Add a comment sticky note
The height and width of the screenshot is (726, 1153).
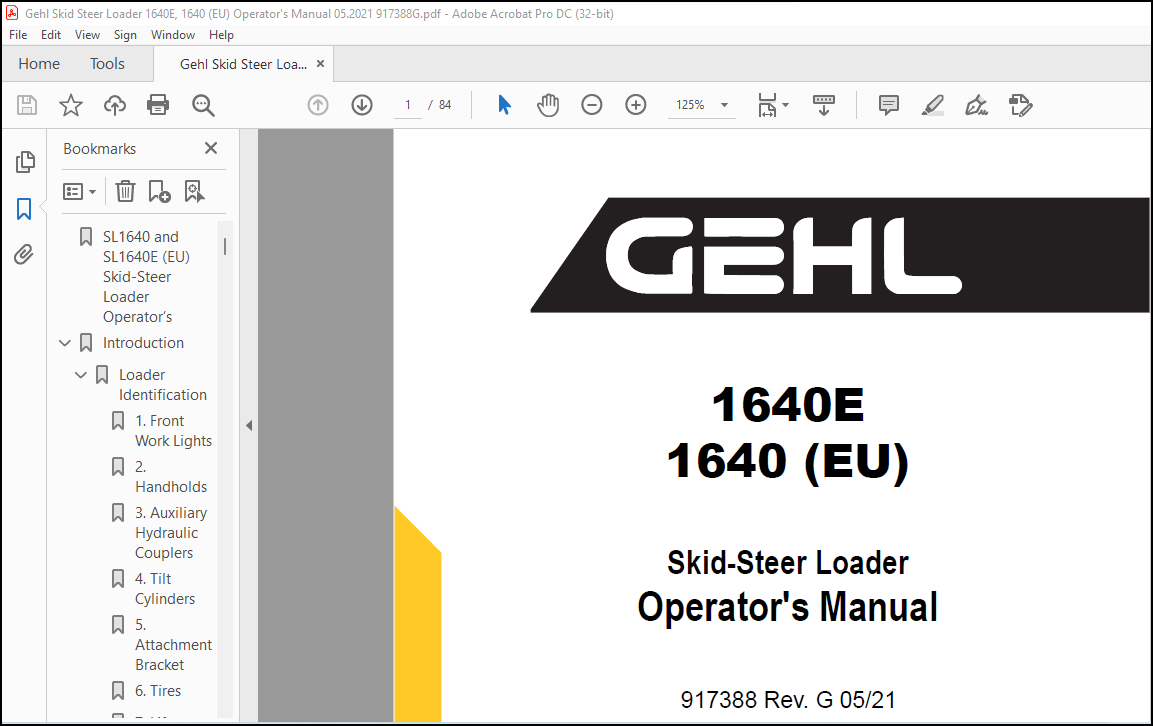click(888, 105)
